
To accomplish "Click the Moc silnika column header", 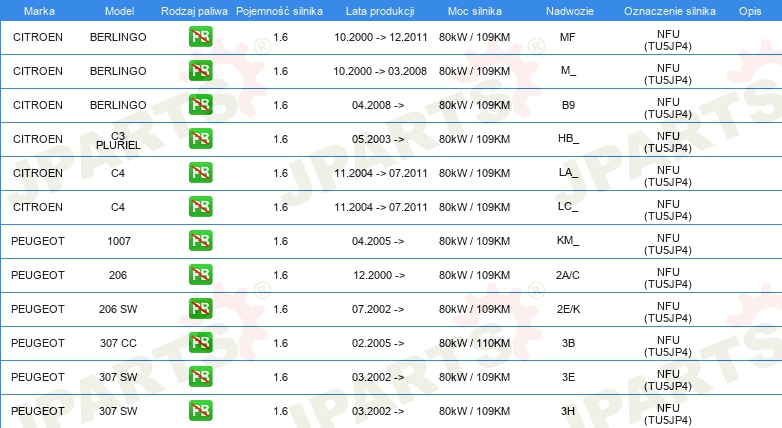I will click(475, 11).
